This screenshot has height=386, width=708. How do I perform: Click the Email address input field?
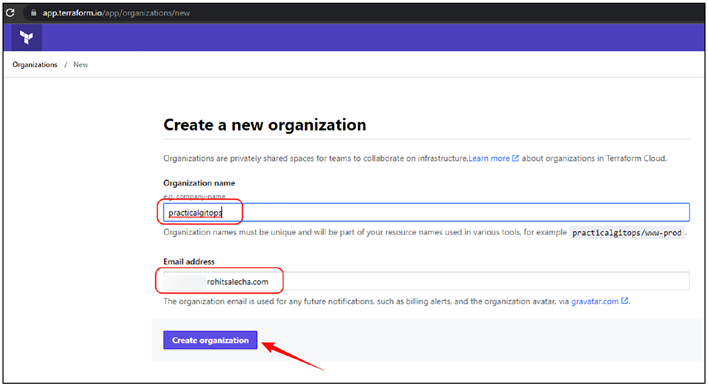pos(426,281)
